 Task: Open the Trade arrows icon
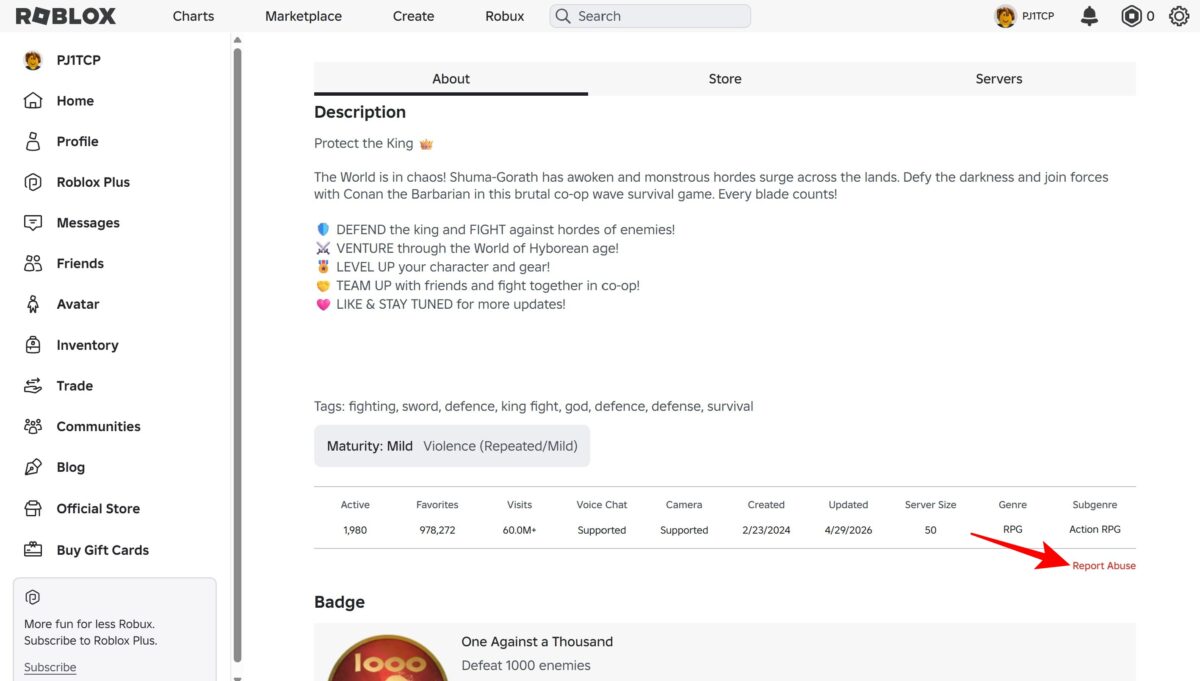pos(33,385)
